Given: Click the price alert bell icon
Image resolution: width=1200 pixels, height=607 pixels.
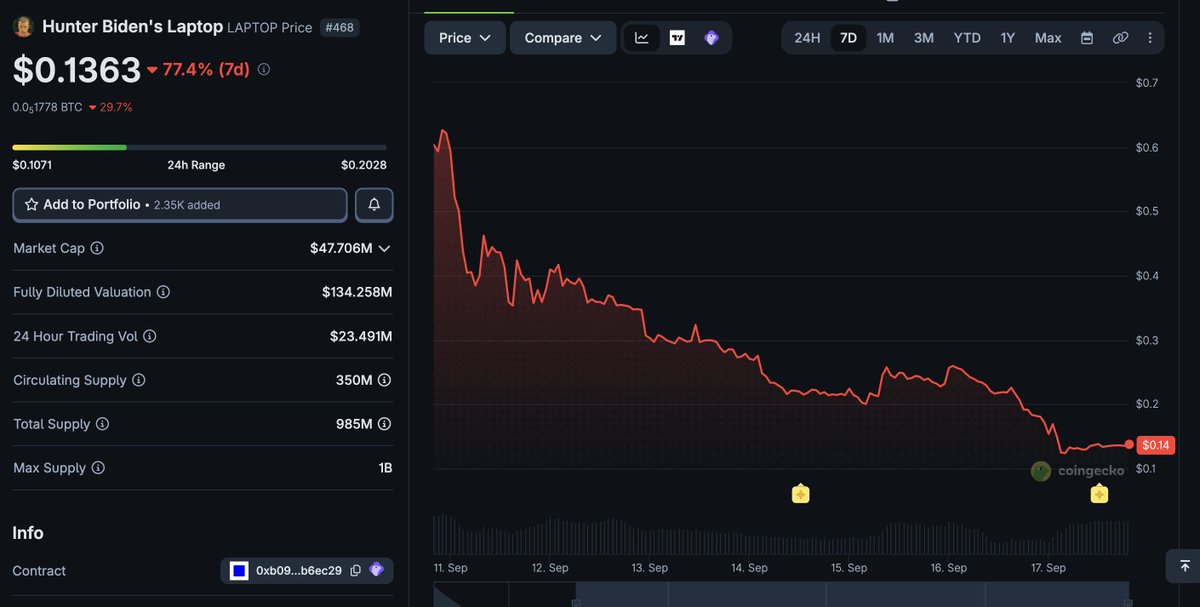Looking at the screenshot, I should pyautogui.click(x=374, y=204).
